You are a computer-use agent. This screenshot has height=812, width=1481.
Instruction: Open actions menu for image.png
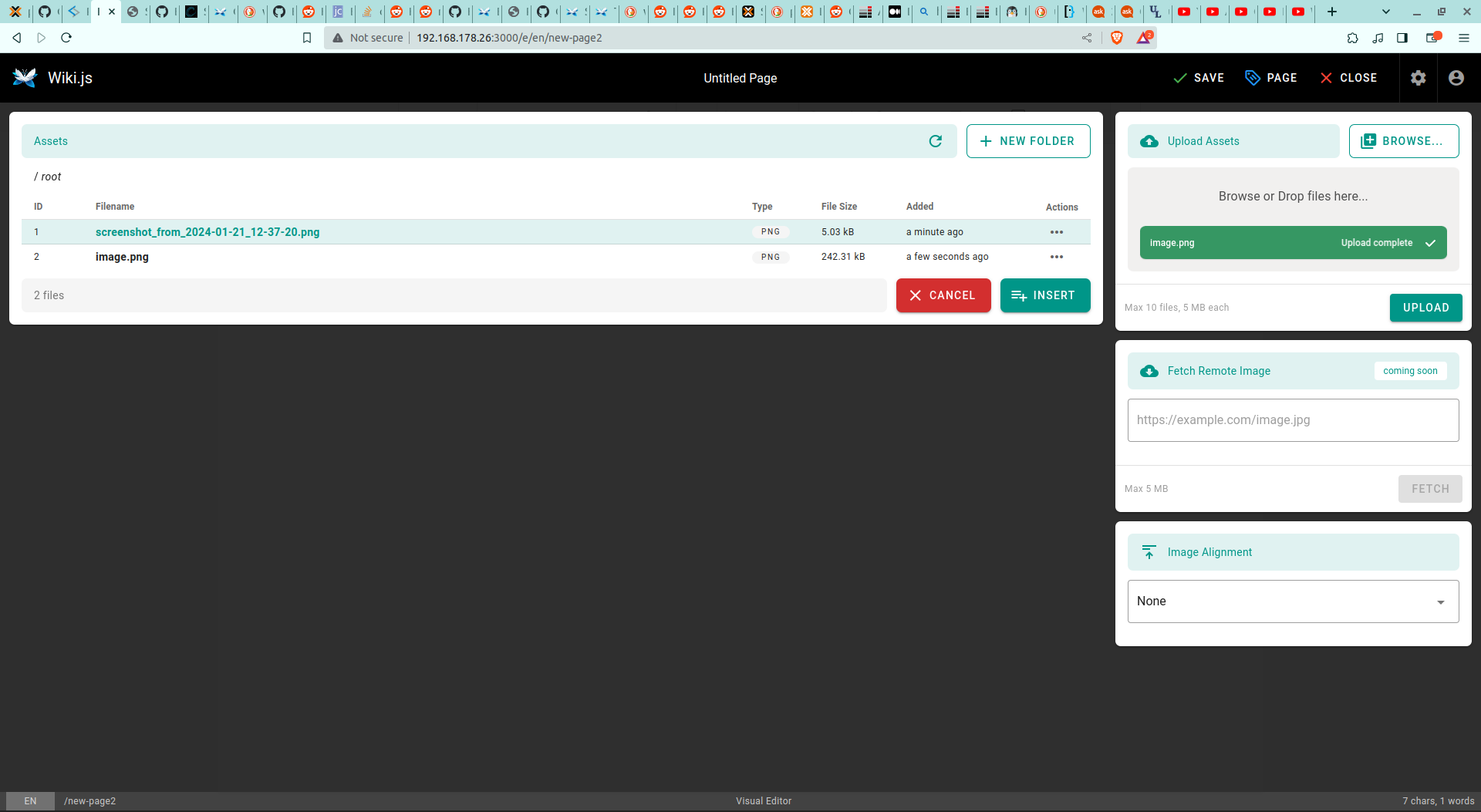pyautogui.click(x=1056, y=257)
